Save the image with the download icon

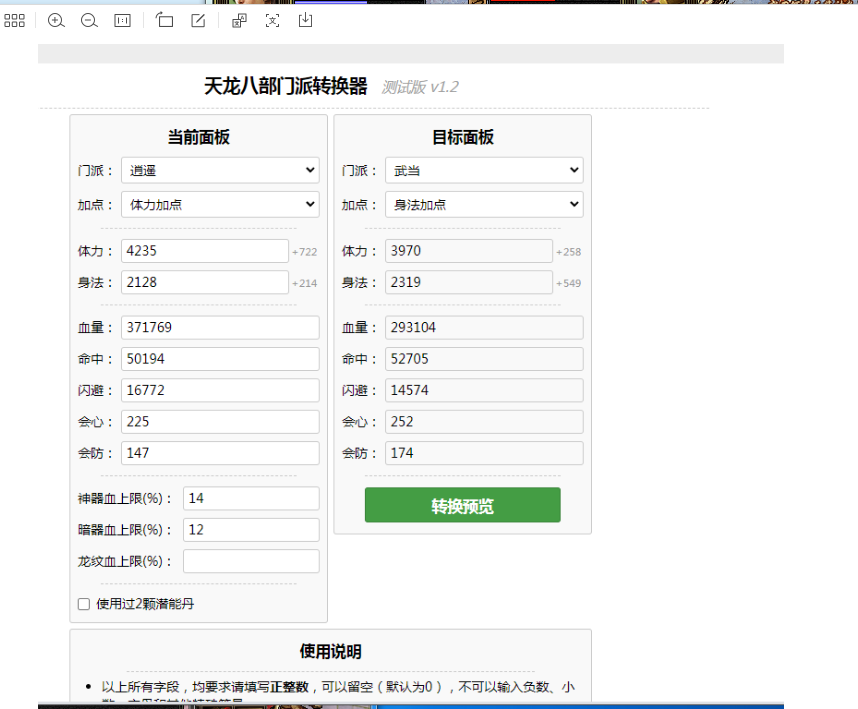point(305,20)
